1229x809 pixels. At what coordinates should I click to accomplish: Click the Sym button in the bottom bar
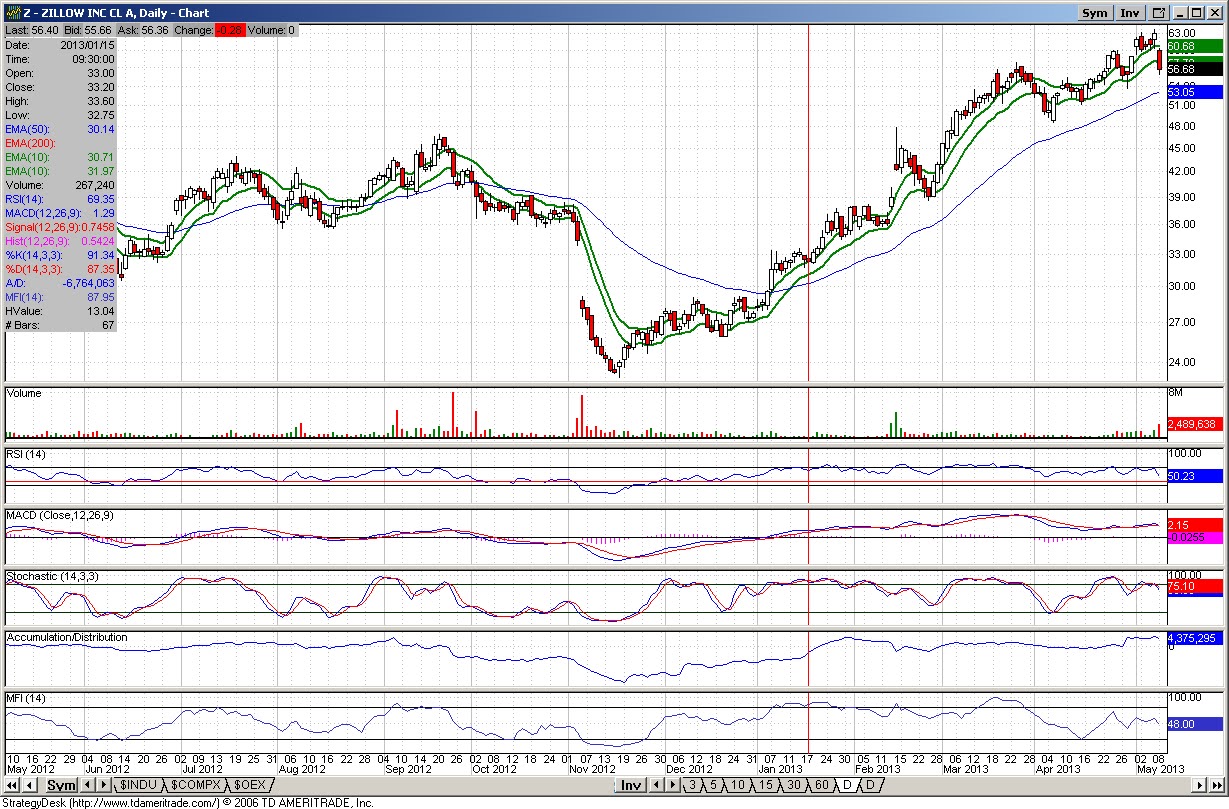[x=63, y=785]
